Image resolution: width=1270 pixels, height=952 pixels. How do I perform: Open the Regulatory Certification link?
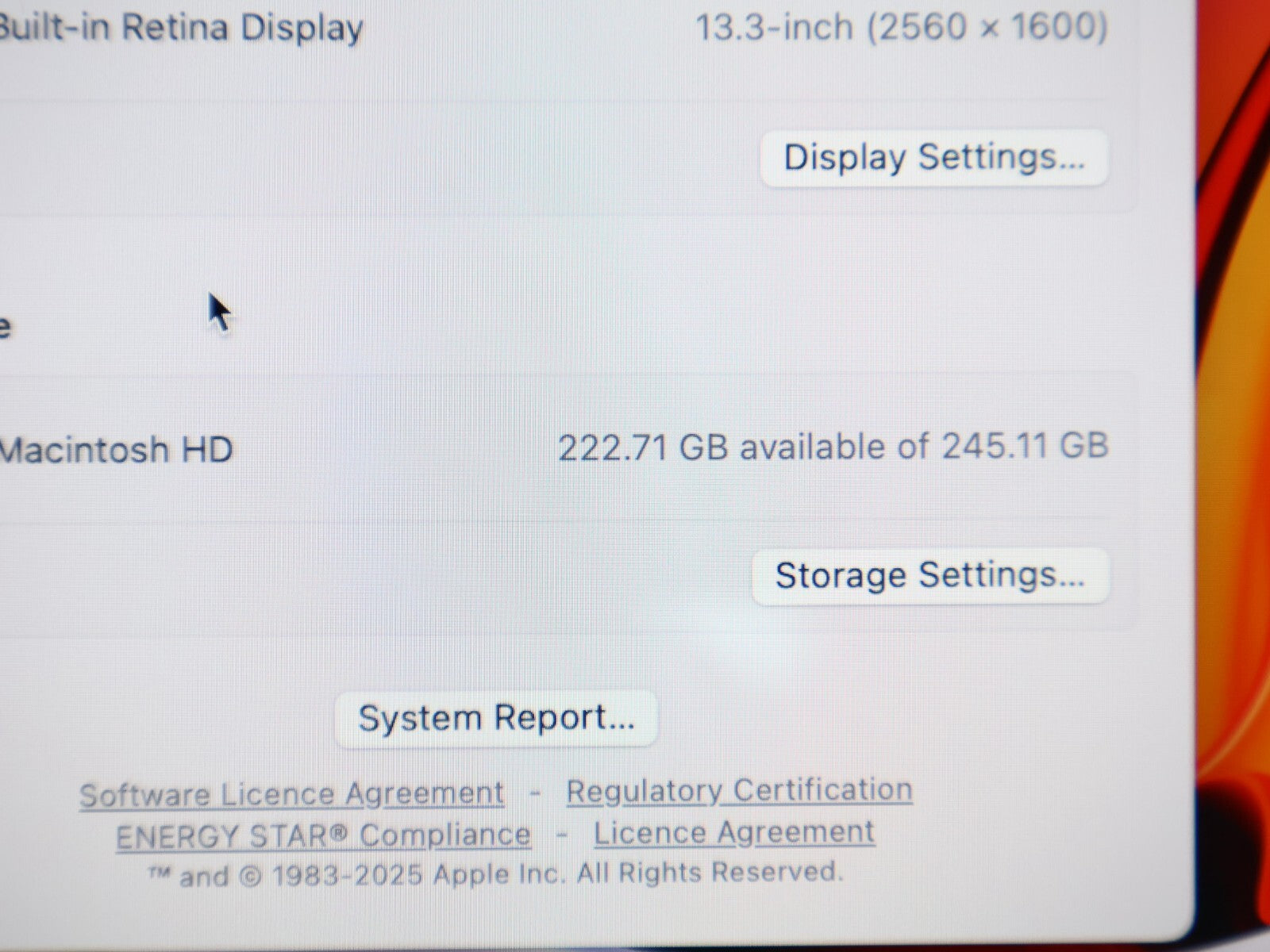click(x=739, y=790)
